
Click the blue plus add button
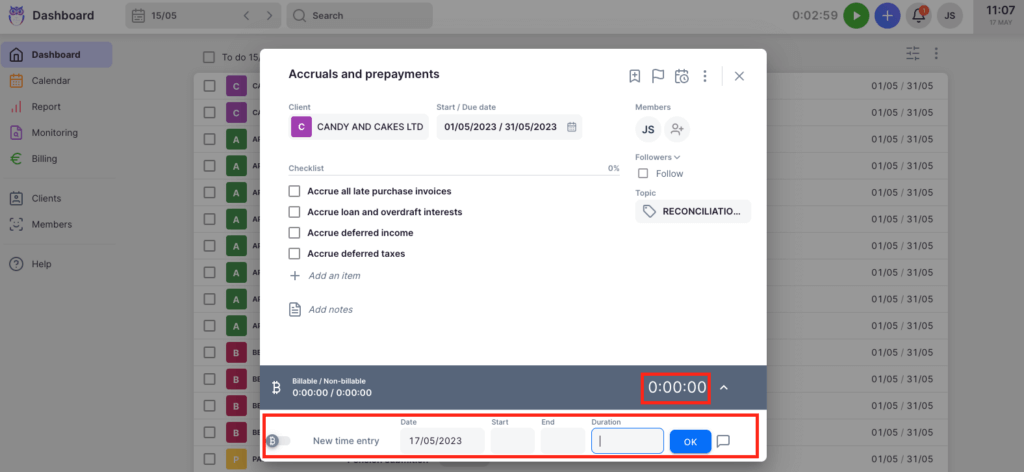point(886,16)
